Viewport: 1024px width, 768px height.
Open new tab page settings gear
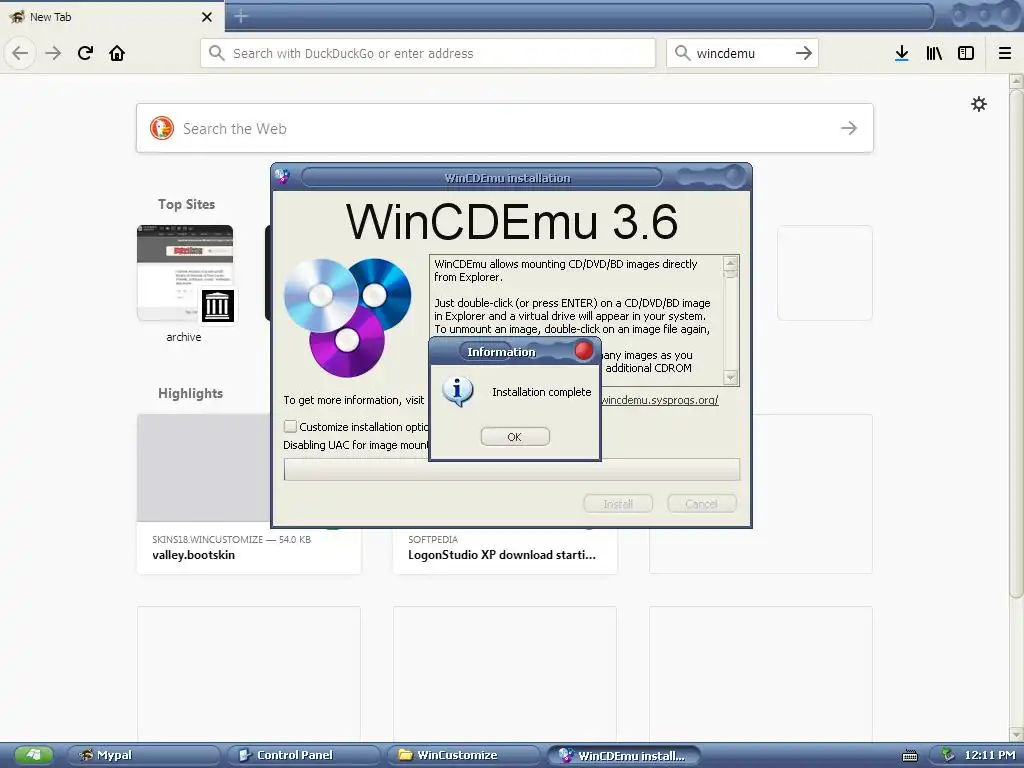click(978, 104)
